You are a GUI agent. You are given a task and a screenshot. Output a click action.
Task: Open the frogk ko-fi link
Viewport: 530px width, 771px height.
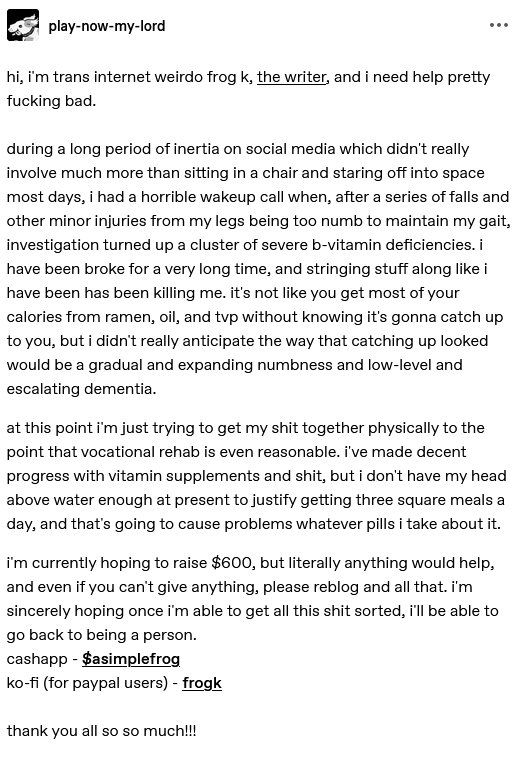202,683
